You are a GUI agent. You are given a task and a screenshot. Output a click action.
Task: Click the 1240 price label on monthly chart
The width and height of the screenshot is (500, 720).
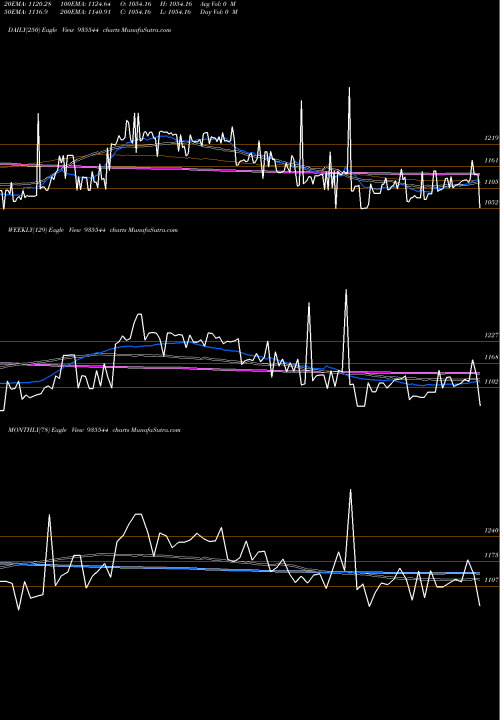pos(491,531)
